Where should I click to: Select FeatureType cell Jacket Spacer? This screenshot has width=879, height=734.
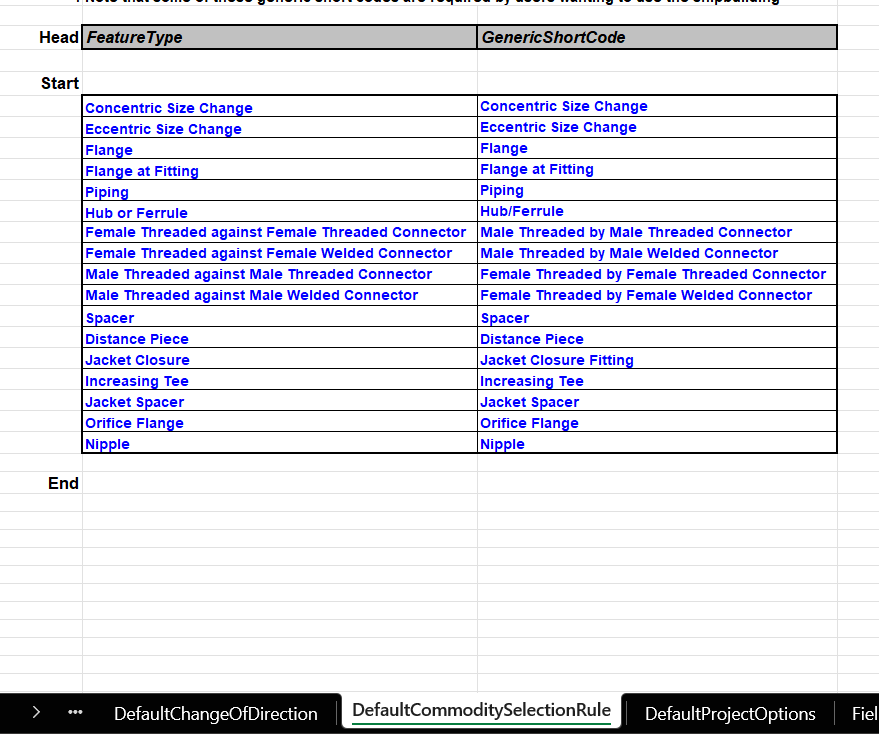(280, 400)
